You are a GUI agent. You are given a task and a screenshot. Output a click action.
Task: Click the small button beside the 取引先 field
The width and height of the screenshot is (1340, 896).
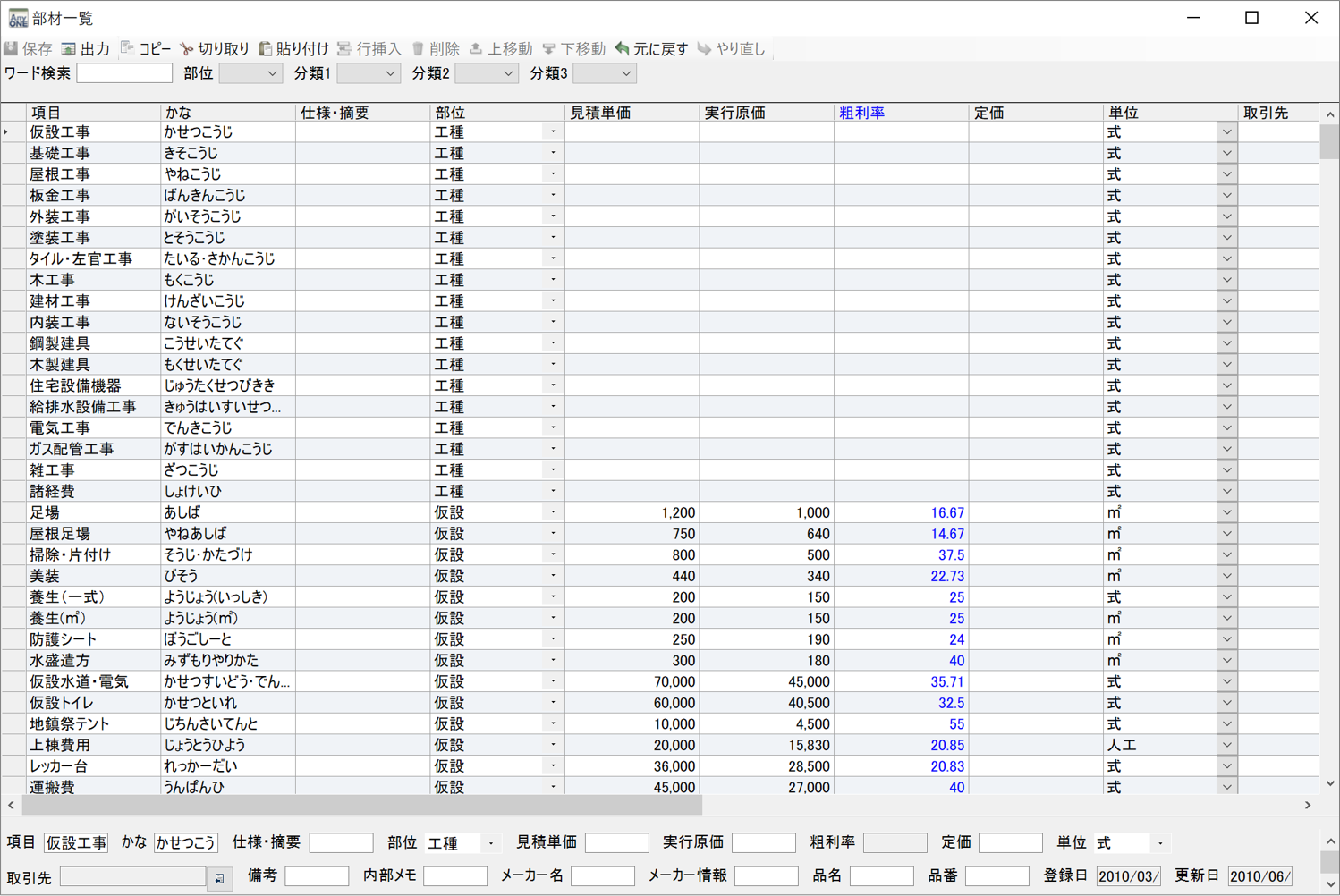click(219, 877)
